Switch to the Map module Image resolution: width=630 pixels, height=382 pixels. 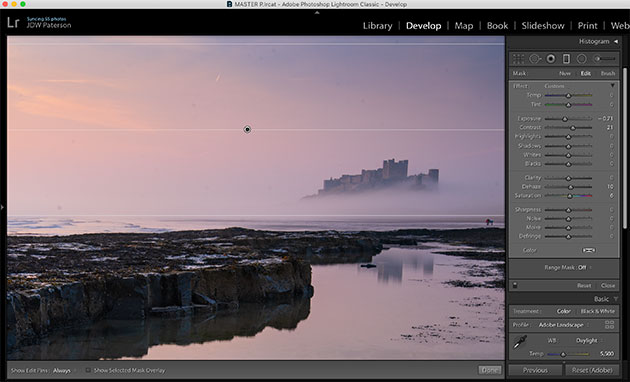coord(464,26)
